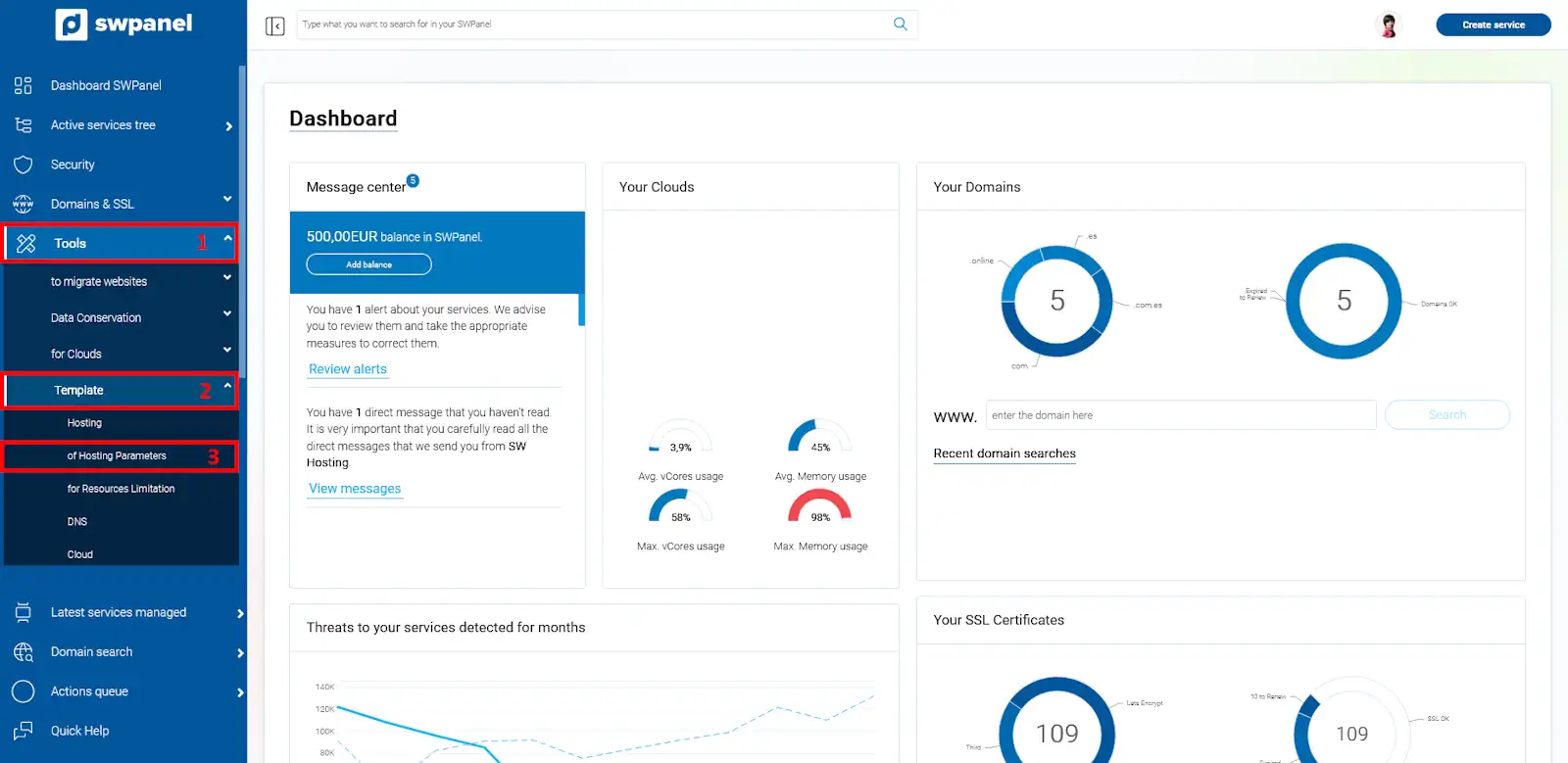
Task: Select Cloud template item
Action: point(80,554)
